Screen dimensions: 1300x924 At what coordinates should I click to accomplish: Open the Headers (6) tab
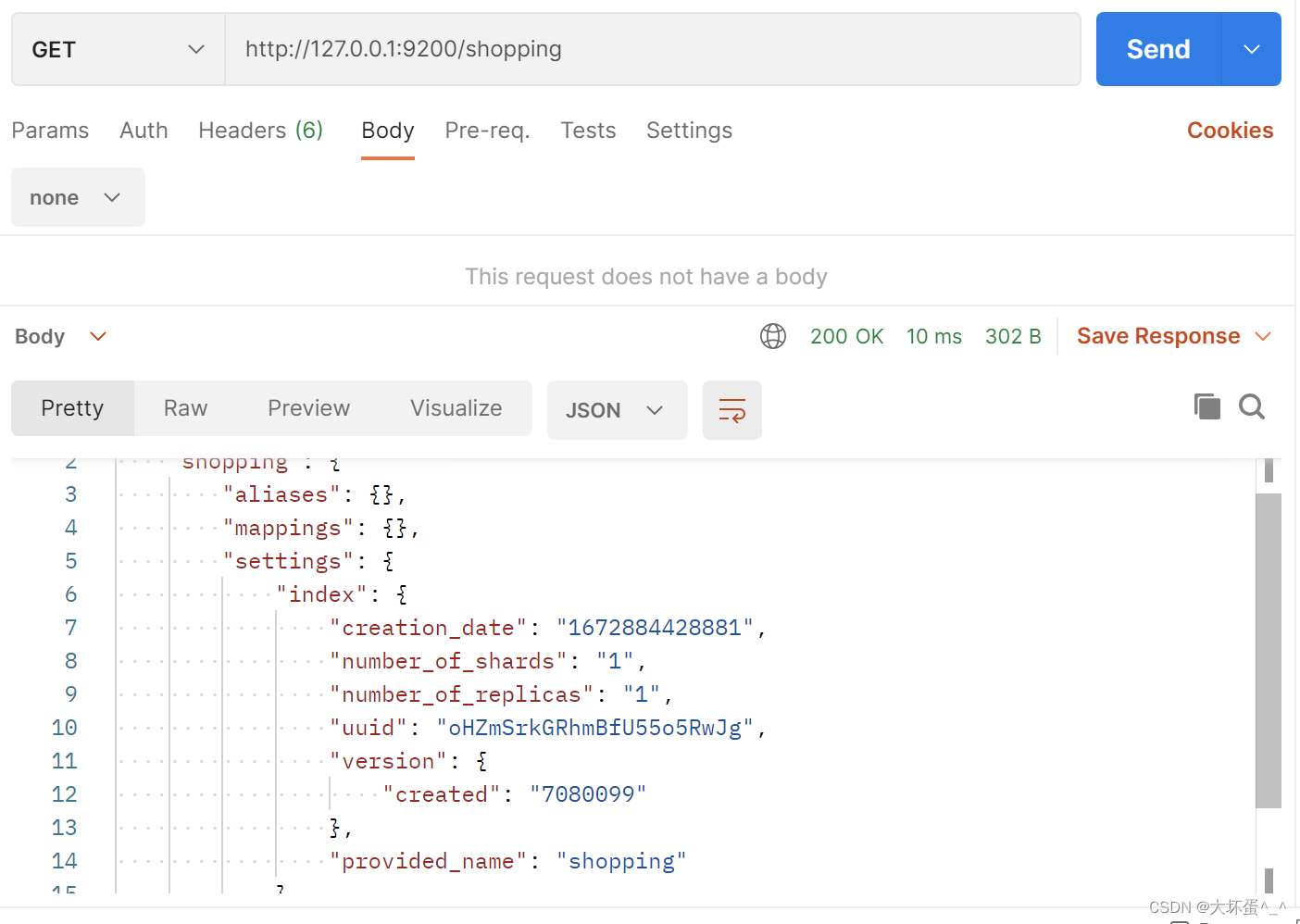pos(261,131)
